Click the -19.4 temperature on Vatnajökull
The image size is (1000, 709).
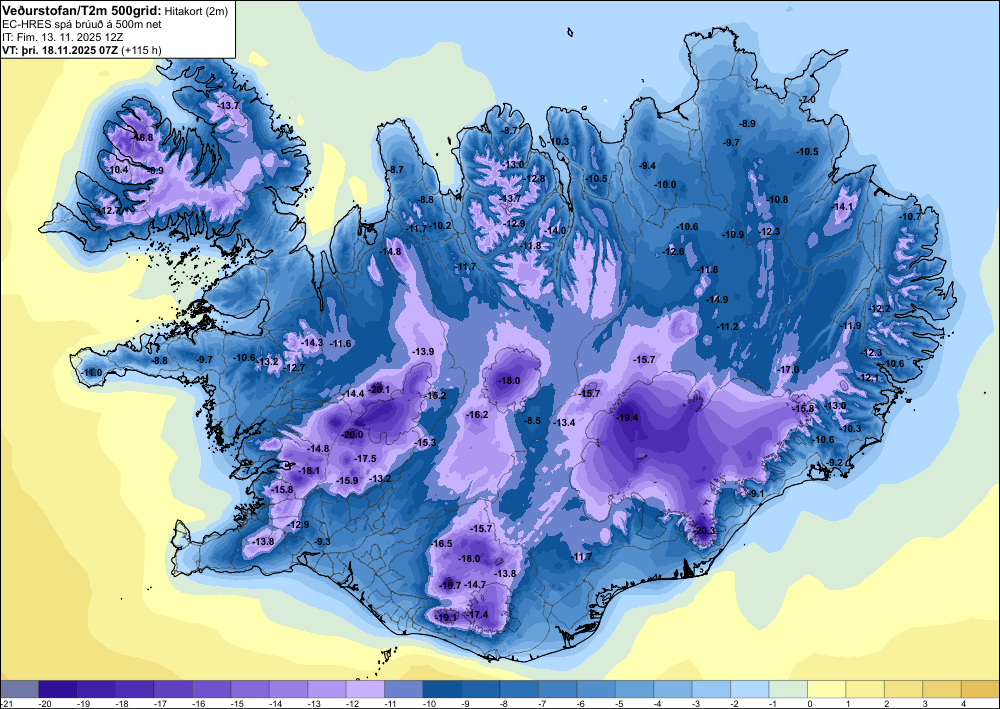click(x=628, y=418)
